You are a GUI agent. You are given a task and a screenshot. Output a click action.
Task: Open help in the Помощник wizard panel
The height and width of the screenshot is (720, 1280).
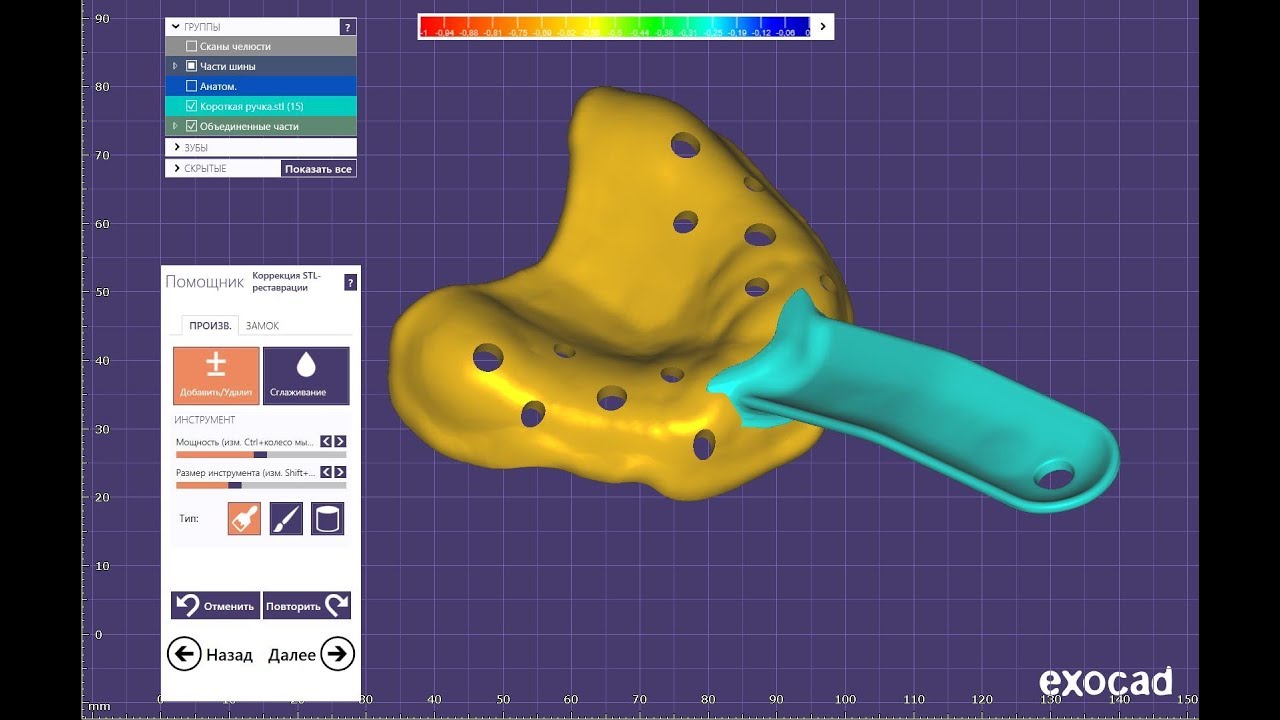tap(350, 283)
